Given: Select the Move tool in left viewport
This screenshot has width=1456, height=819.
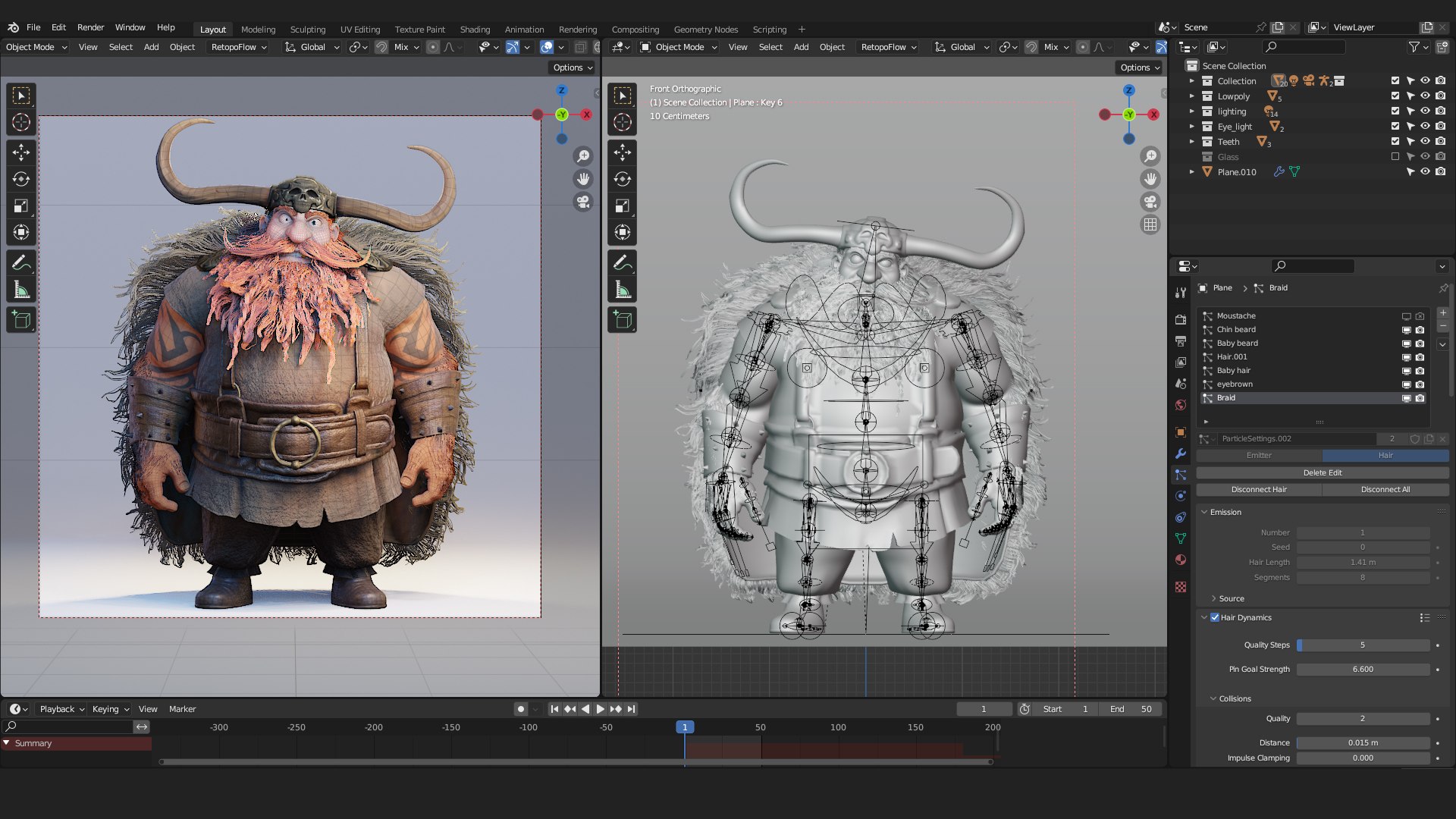Looking at the screenshot, I should [21, 152].
